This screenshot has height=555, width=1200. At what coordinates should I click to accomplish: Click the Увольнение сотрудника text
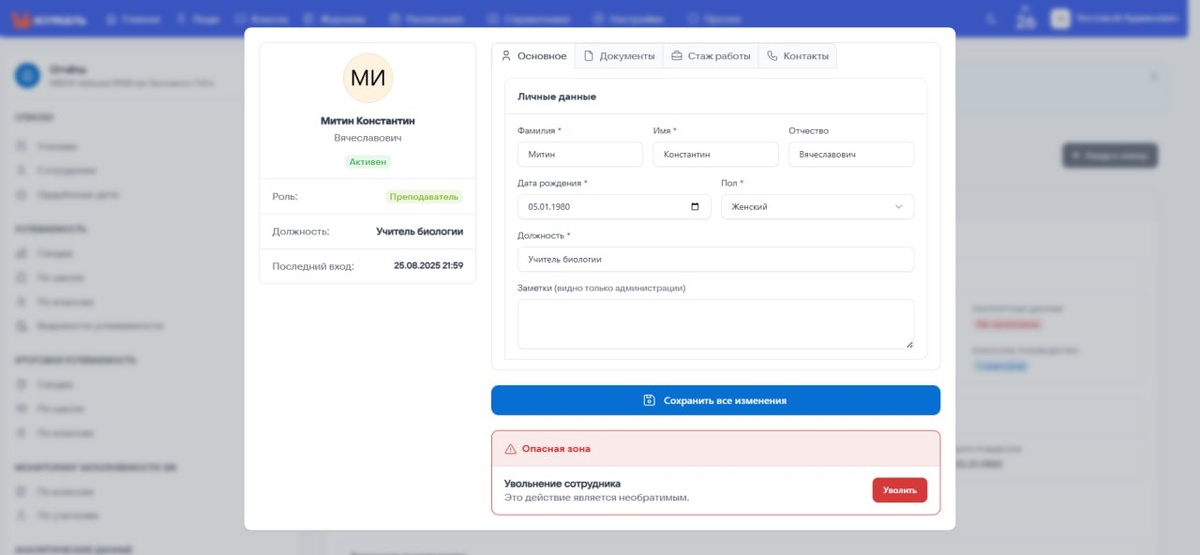point(562,484)
